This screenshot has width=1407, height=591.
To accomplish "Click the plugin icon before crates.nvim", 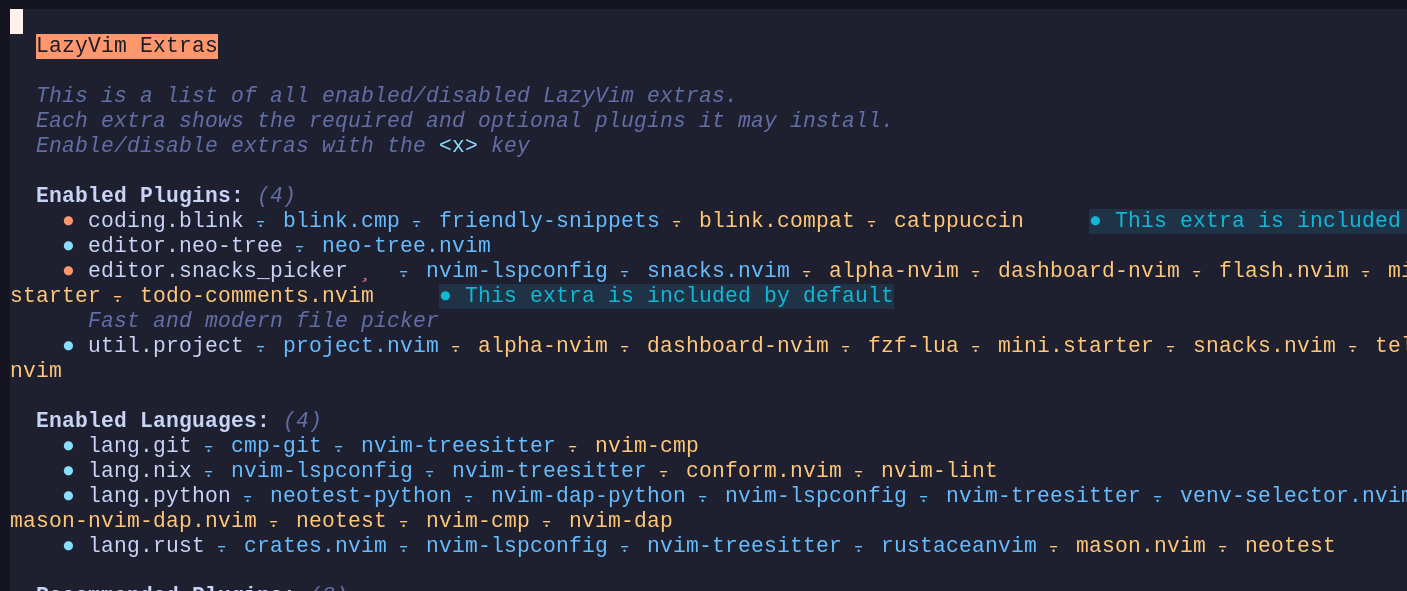I will pyautogui.click(x=222, y=548).
